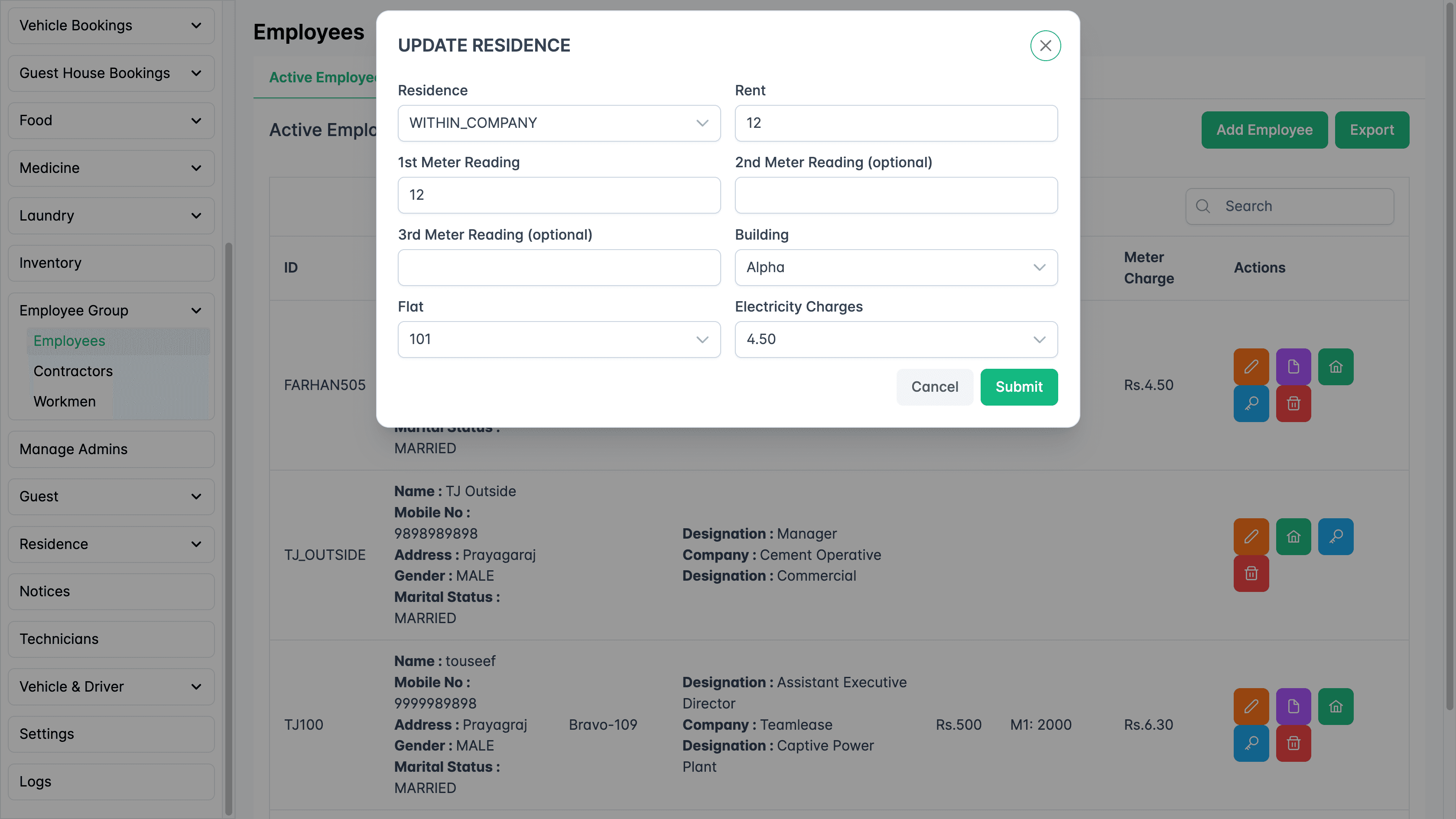Click purple document icon for TJ100 row
Screen dimensions: 1456x819
tap(1293, 706)
